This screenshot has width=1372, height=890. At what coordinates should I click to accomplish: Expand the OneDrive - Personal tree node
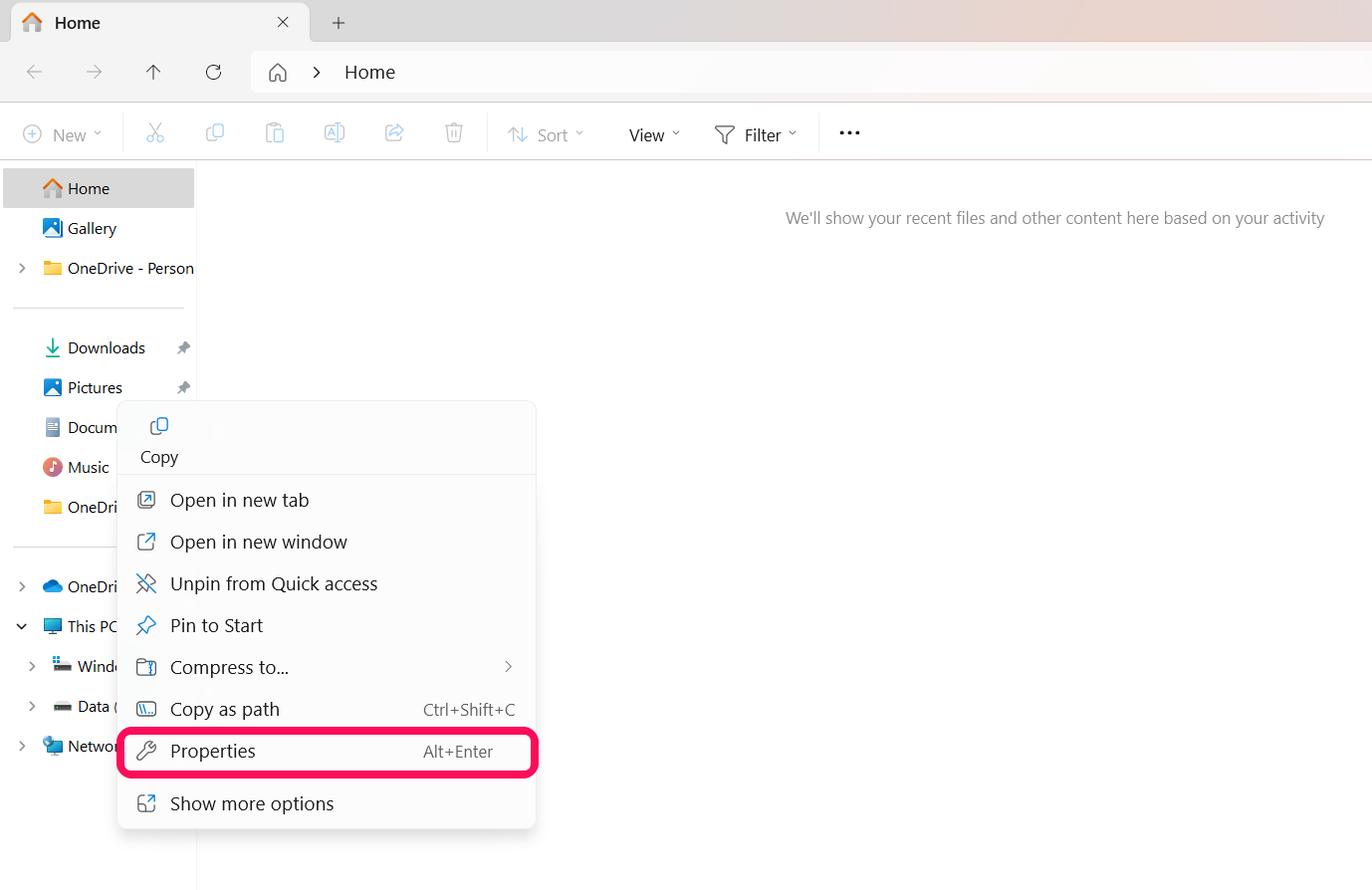pyautogui.click(x=22, y=268)
